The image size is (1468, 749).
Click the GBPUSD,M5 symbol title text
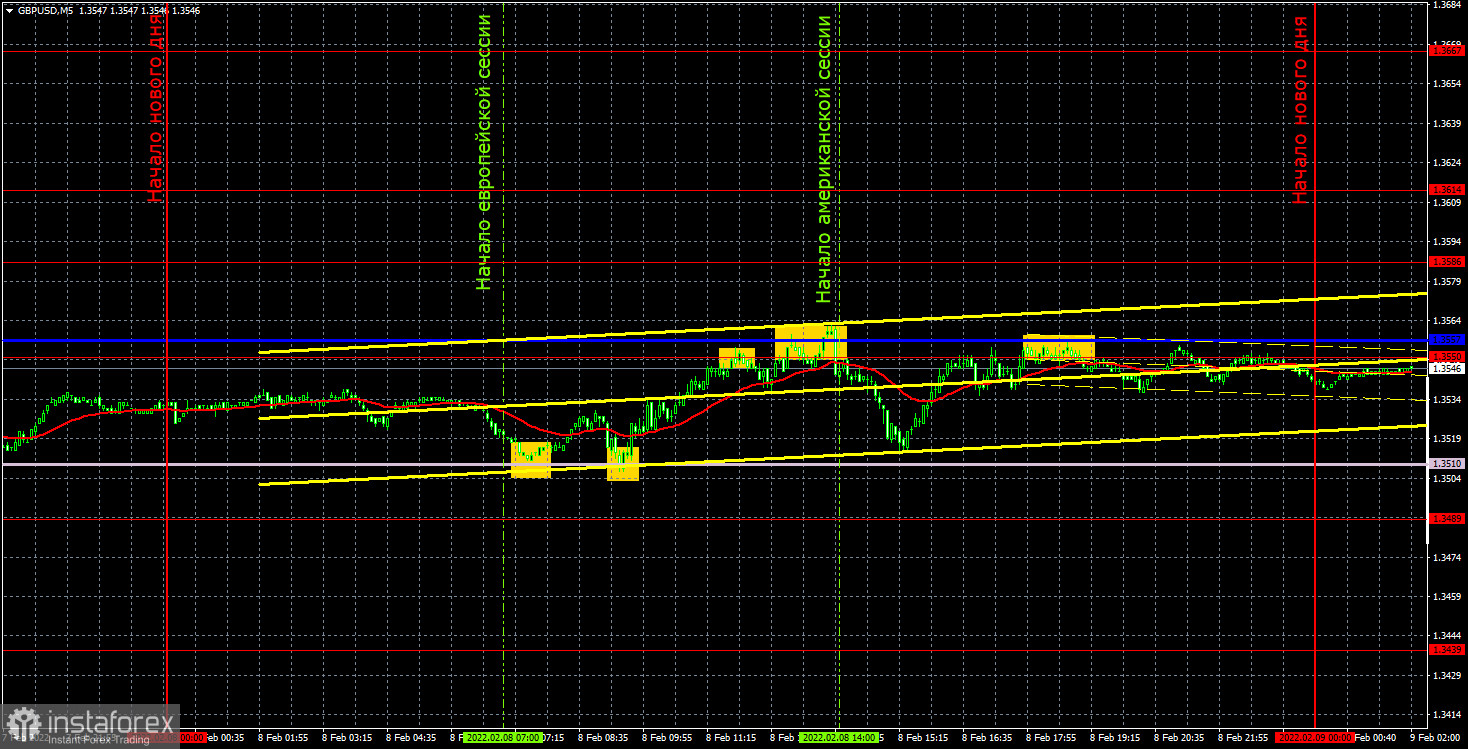pos(44,9)
